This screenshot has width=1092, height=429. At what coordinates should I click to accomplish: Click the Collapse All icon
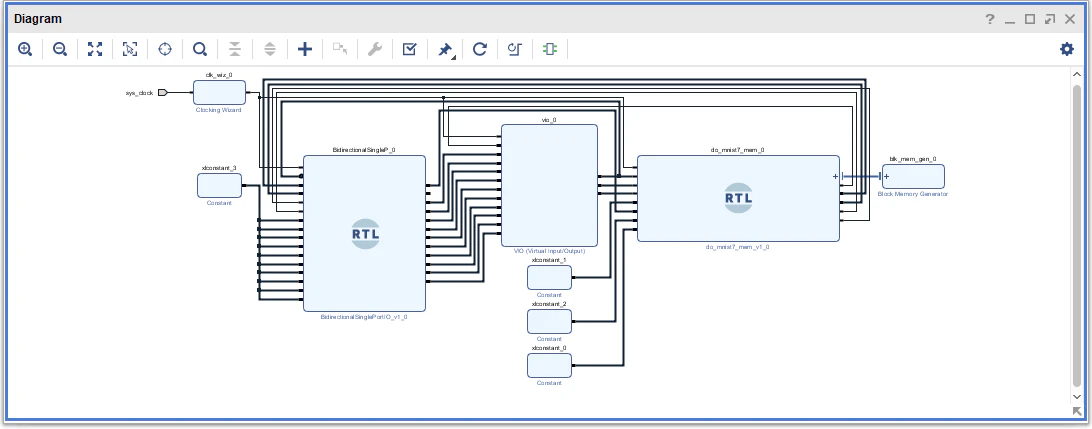235,49
